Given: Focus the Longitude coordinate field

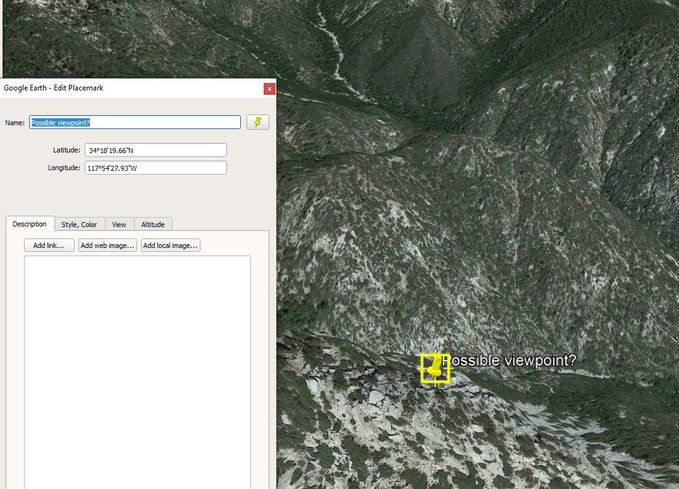Looking at the screenshot, I should (155, 168).
